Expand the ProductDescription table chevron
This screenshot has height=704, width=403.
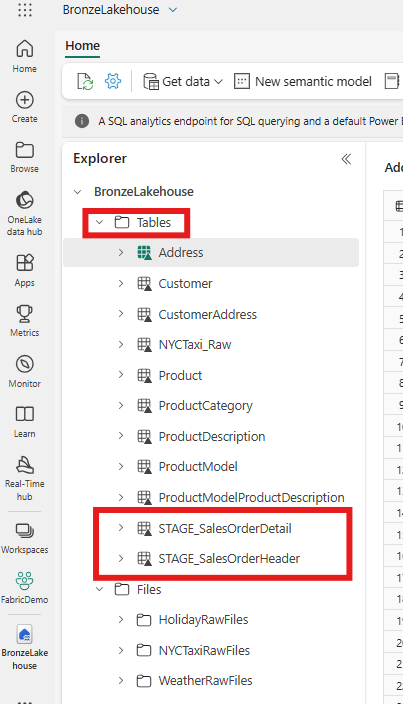coord(121,436)
